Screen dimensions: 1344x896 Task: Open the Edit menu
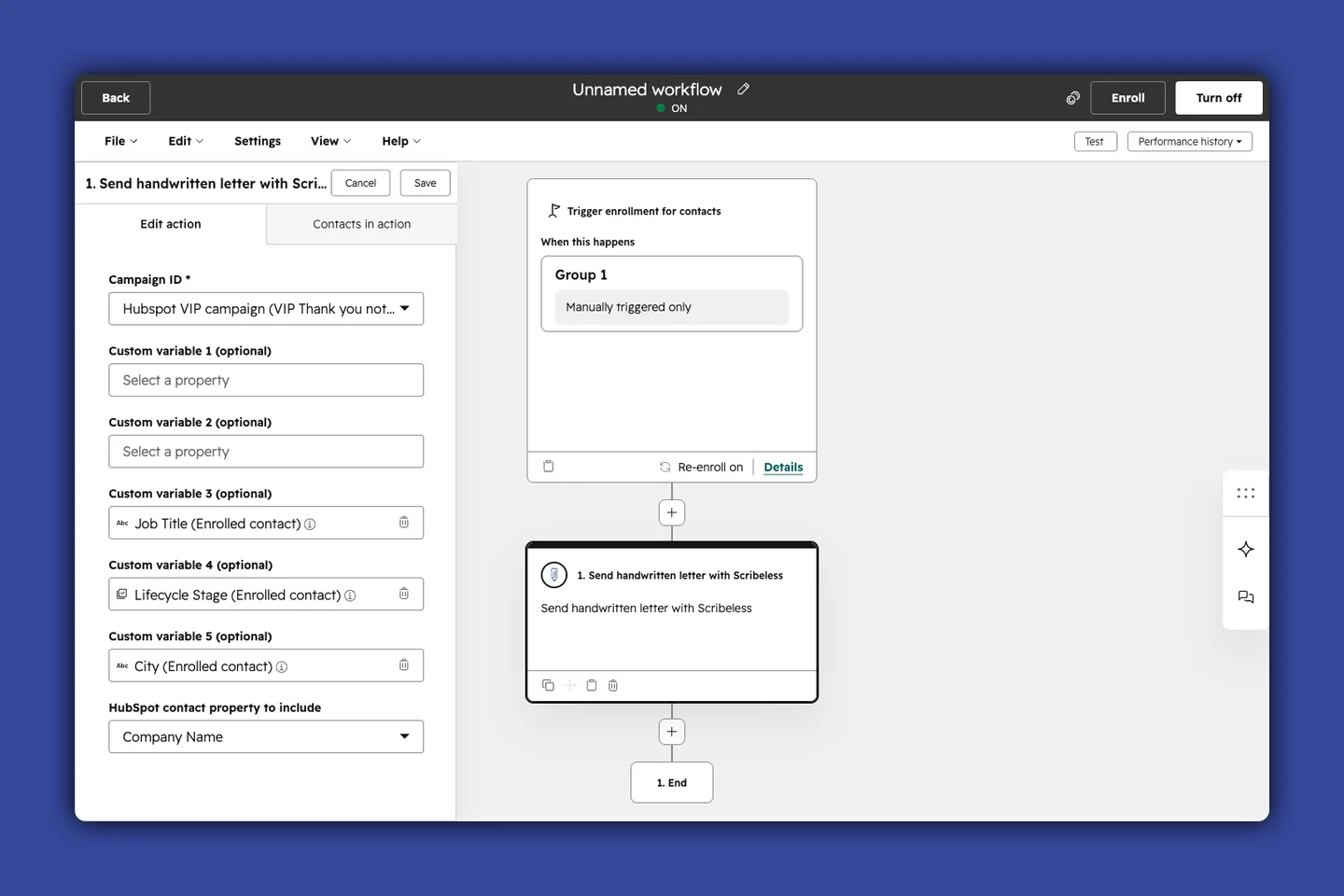[x=186, y=141]
